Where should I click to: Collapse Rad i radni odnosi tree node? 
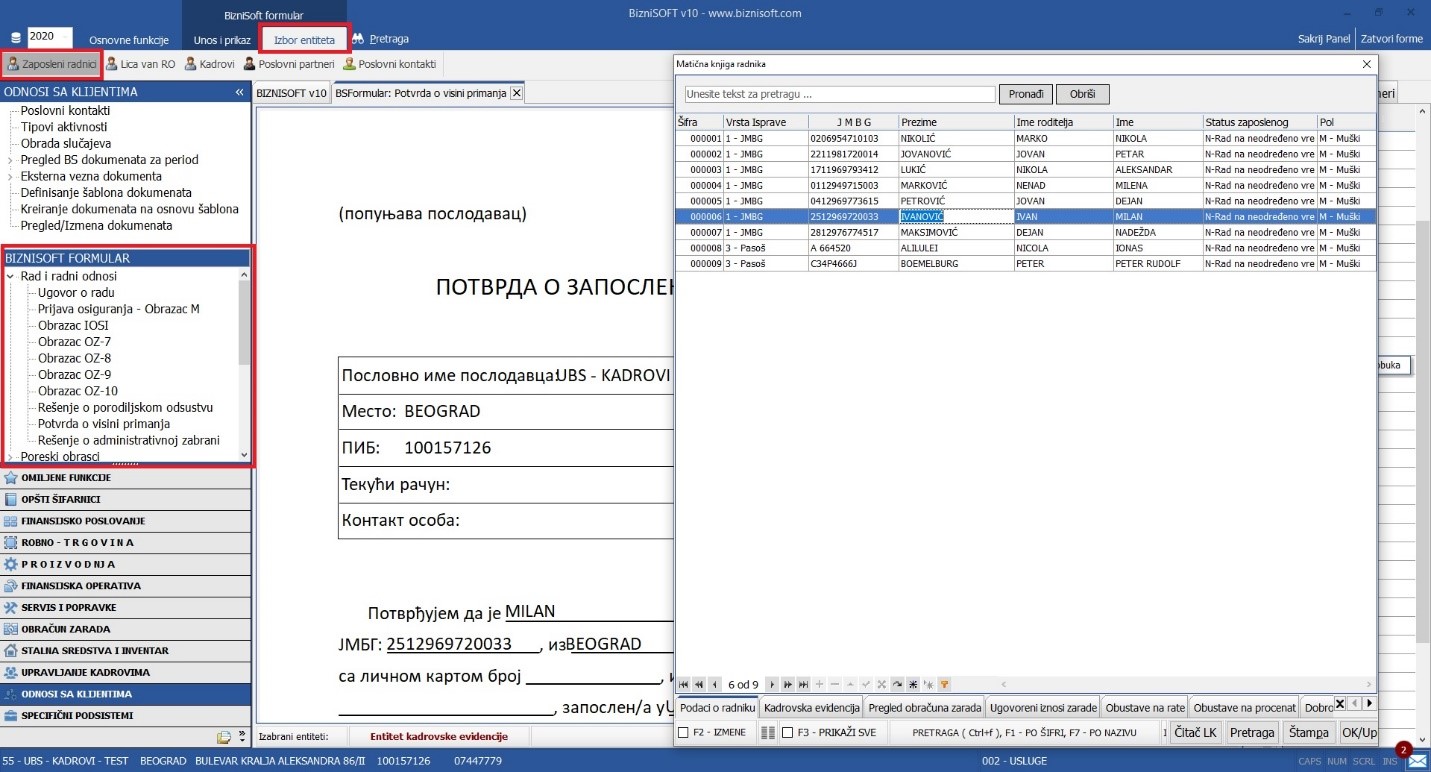coord(10,276)
